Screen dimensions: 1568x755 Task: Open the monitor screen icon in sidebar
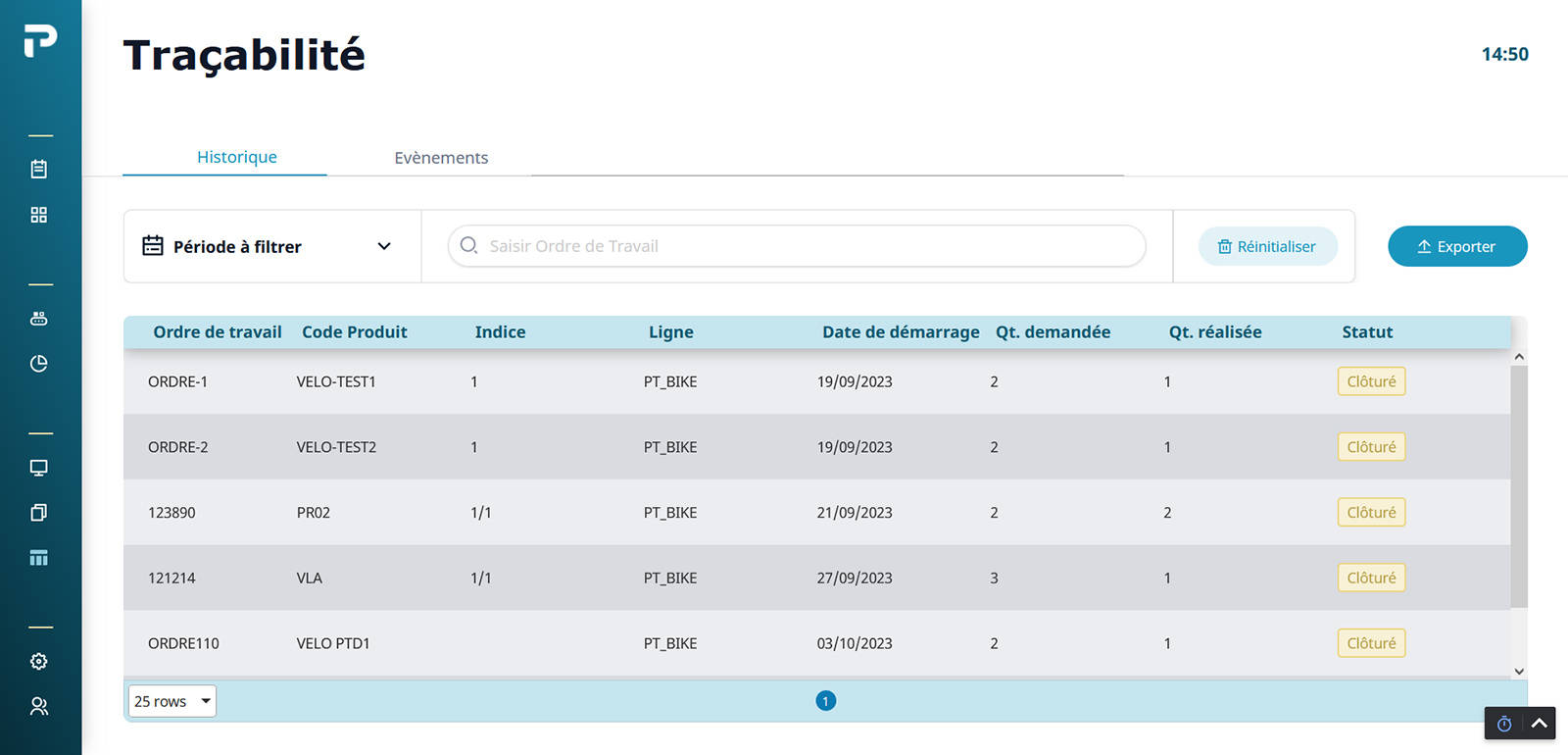tap(39, 468)
